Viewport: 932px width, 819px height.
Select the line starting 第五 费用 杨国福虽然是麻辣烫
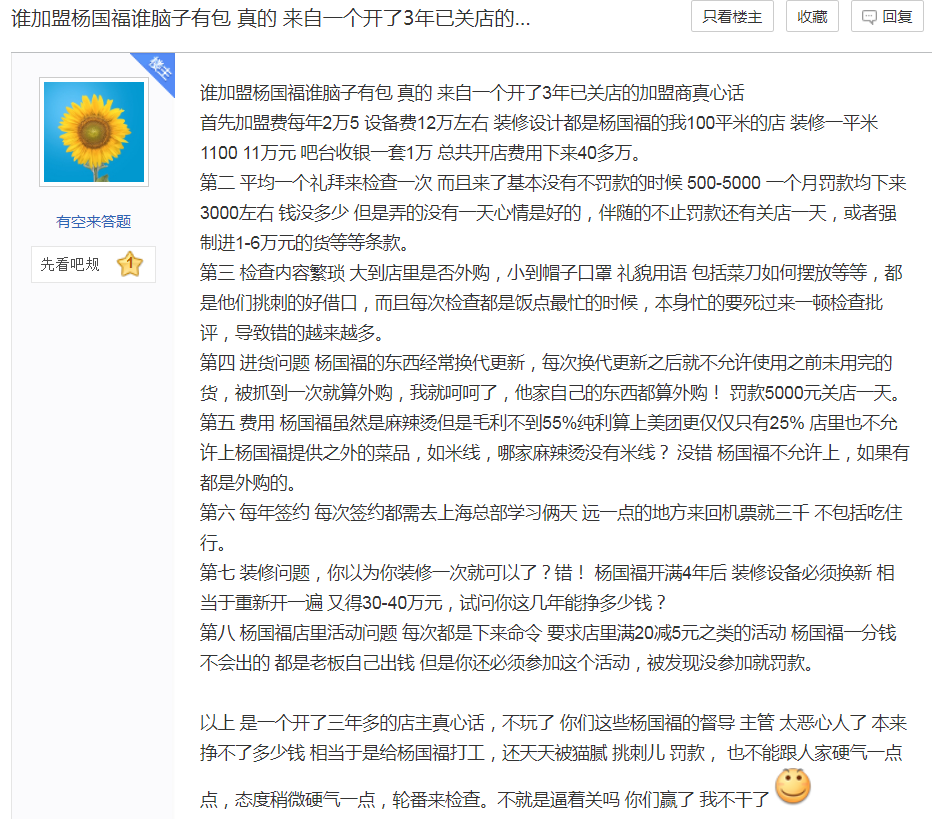point(548,423)
